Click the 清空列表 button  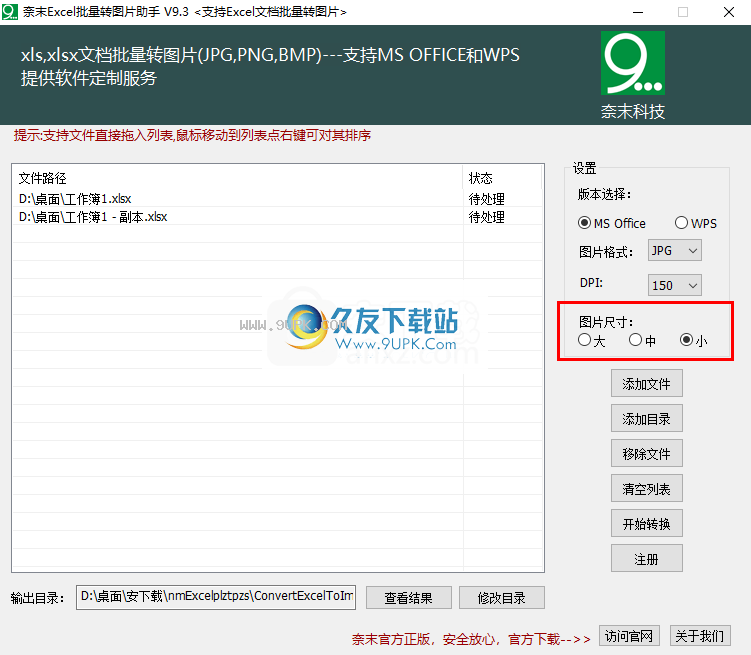click(x=647, y=488)
